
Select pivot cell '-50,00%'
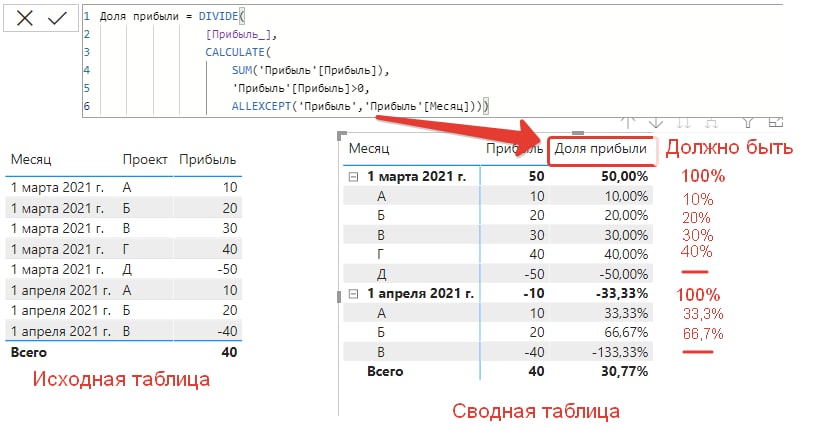click(x=624, y=274)
